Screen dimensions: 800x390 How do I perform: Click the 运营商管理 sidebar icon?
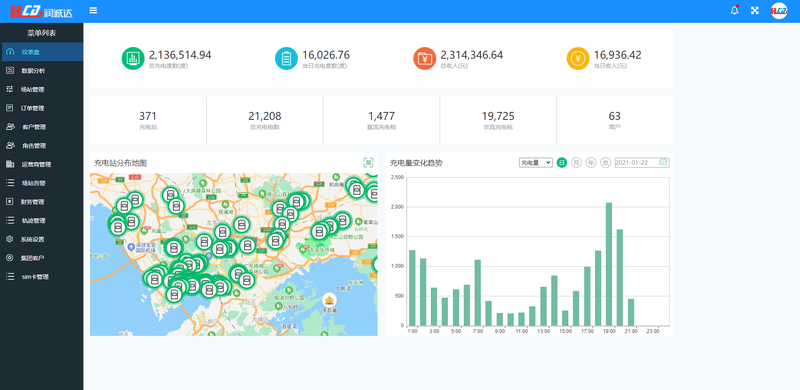tap(10, 164)
